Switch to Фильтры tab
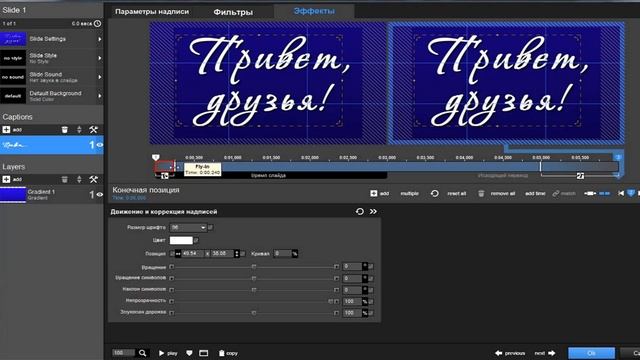 point(233,12)
